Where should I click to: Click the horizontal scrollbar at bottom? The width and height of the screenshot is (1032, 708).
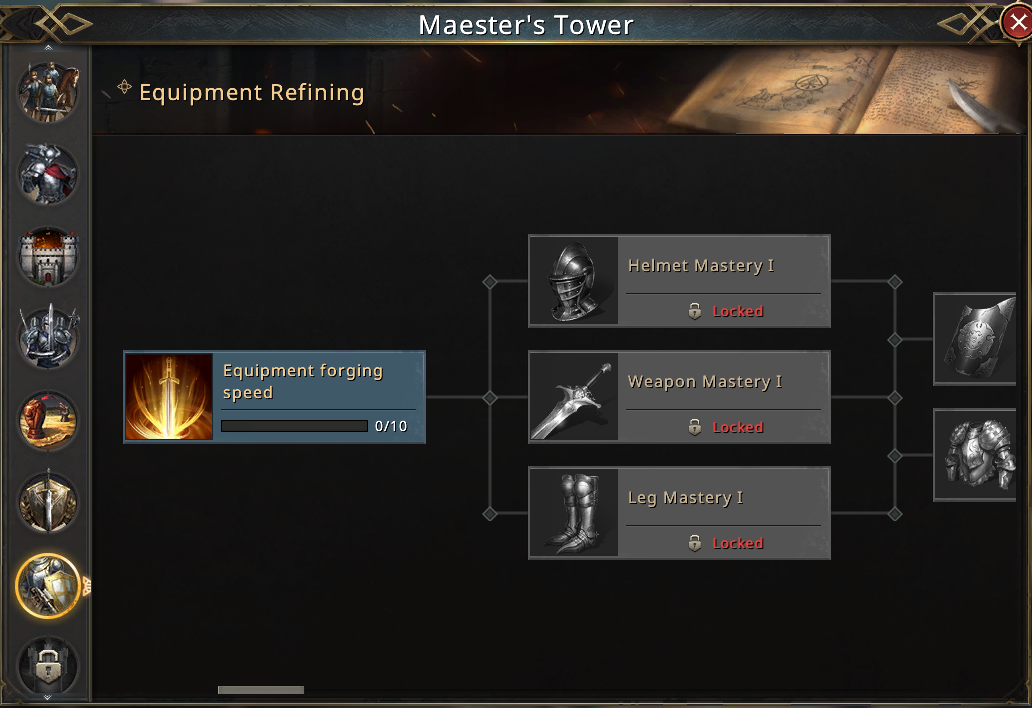[x=261, y=690]
